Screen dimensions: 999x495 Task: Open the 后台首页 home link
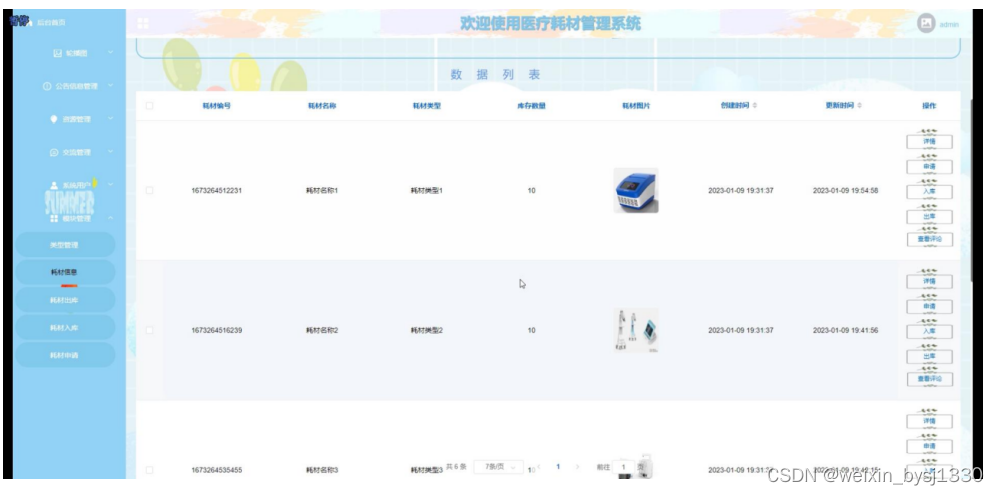click(51, 23)
